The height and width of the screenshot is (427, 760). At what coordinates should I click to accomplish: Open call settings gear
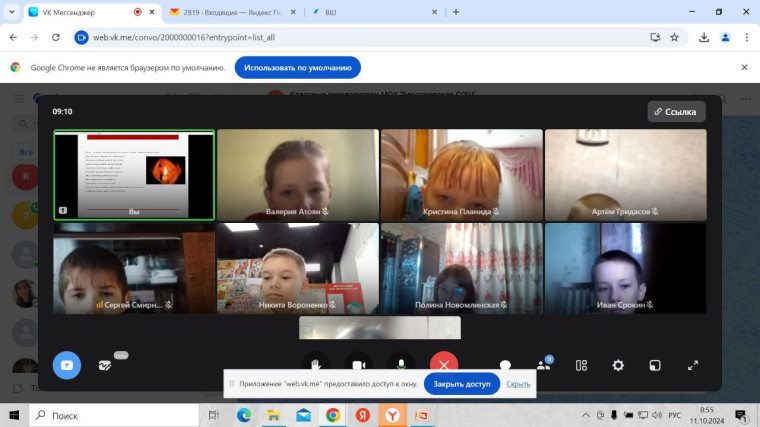tap(618, 365)
